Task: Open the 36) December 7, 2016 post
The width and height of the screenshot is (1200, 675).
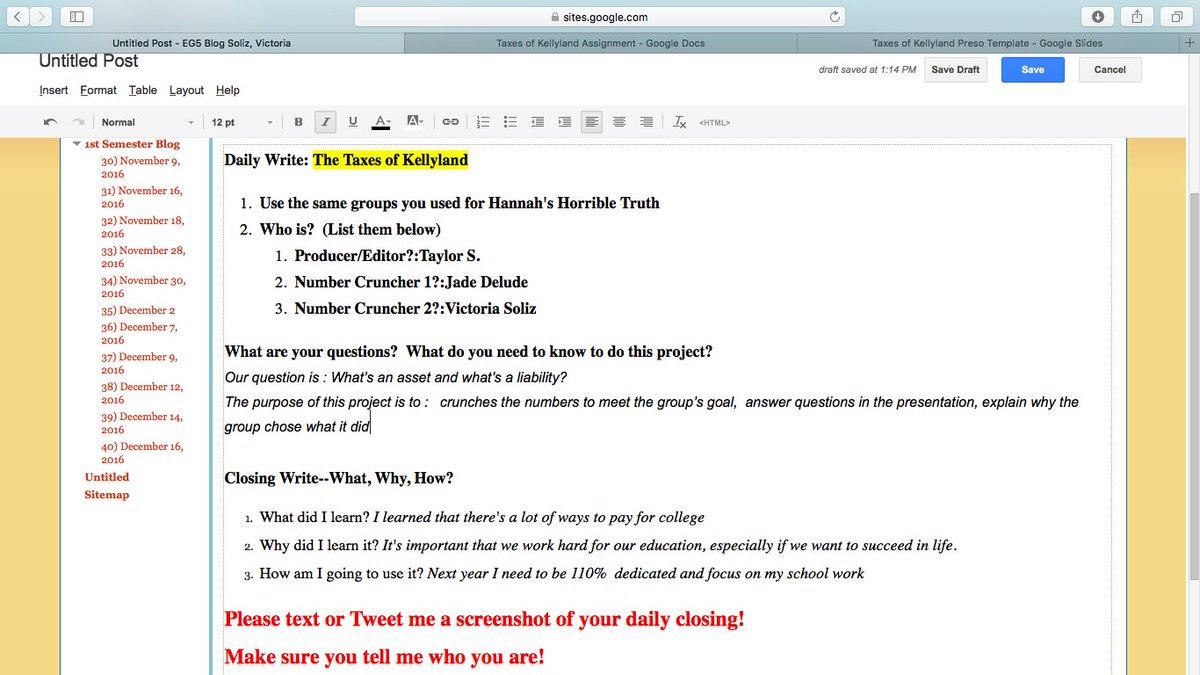Action: point(140,333)
